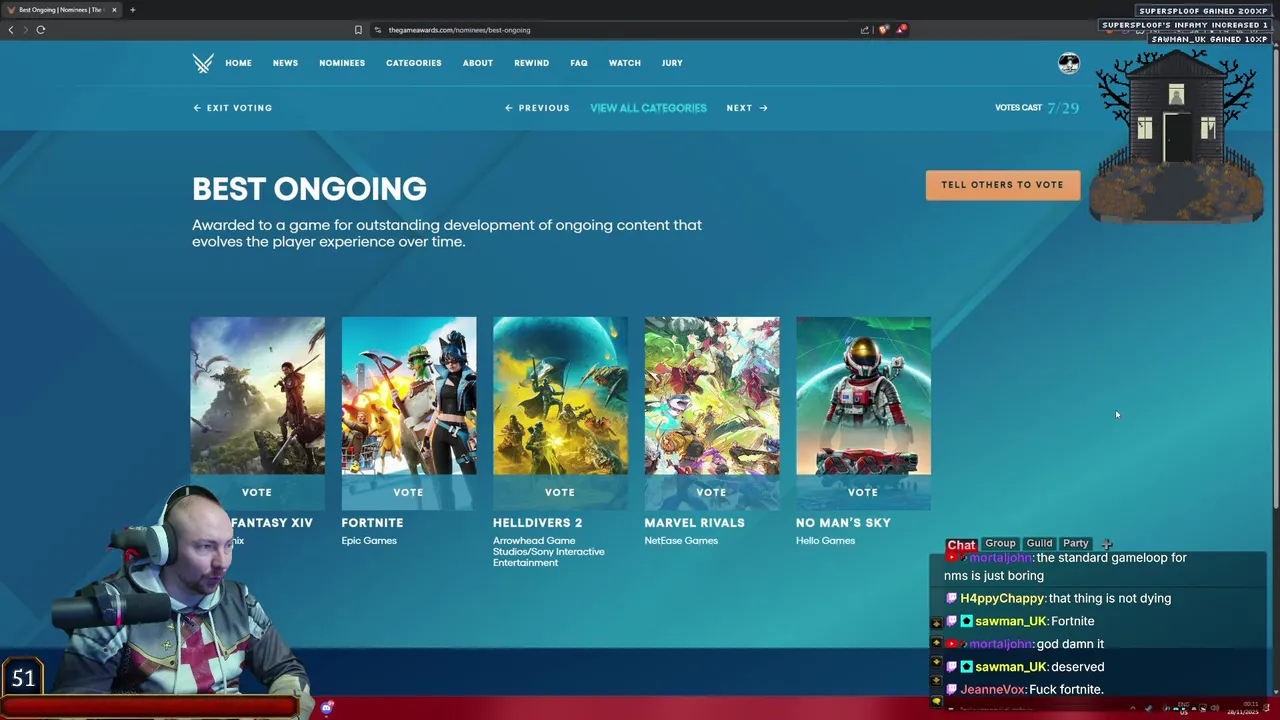Vote for Fortnite
This screenshot has width=1280, height=720.
point(409,492)
